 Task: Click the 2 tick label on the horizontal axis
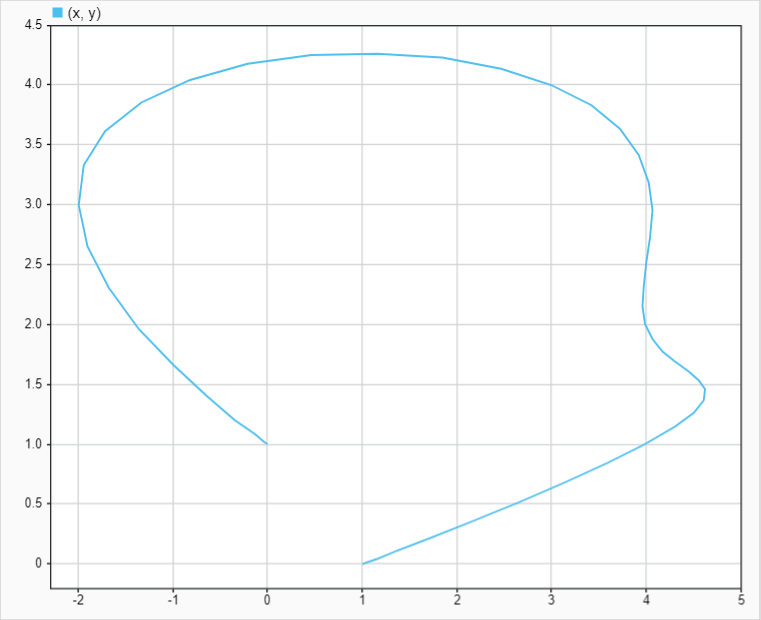coord(457,600)
